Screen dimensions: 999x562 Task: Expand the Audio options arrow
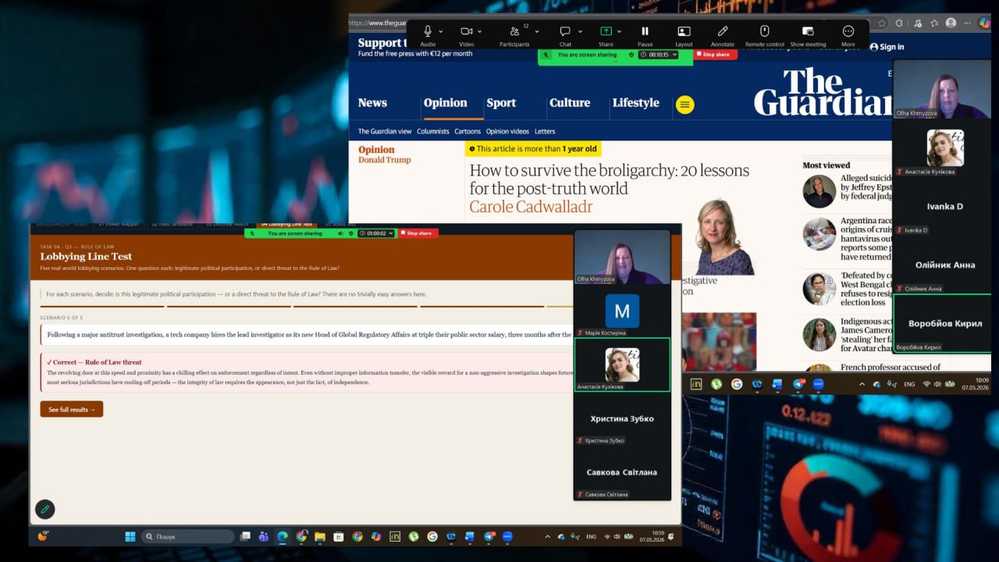tap(440, 31)
